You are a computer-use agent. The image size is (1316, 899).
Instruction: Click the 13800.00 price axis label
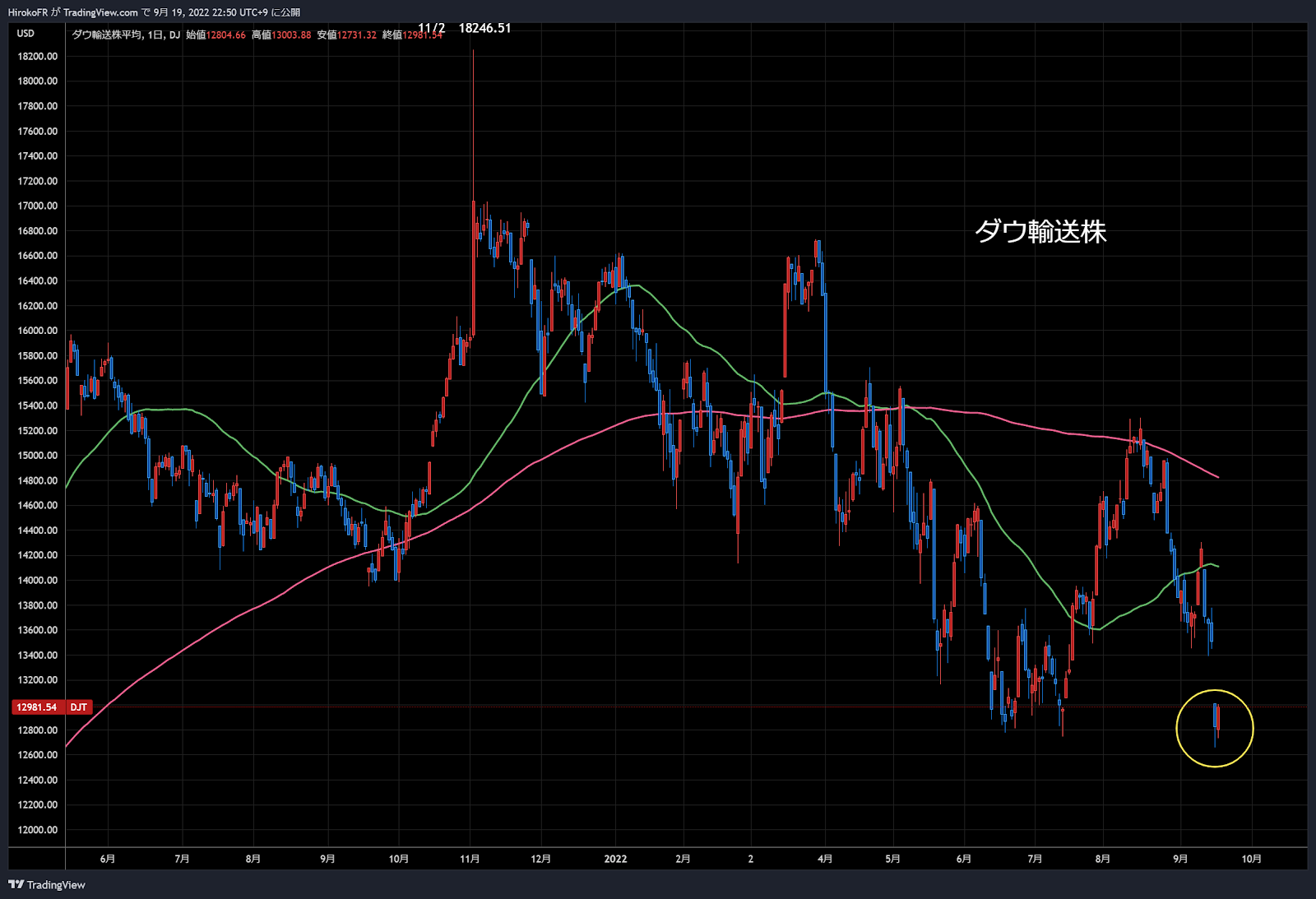[x=38, y=605]
